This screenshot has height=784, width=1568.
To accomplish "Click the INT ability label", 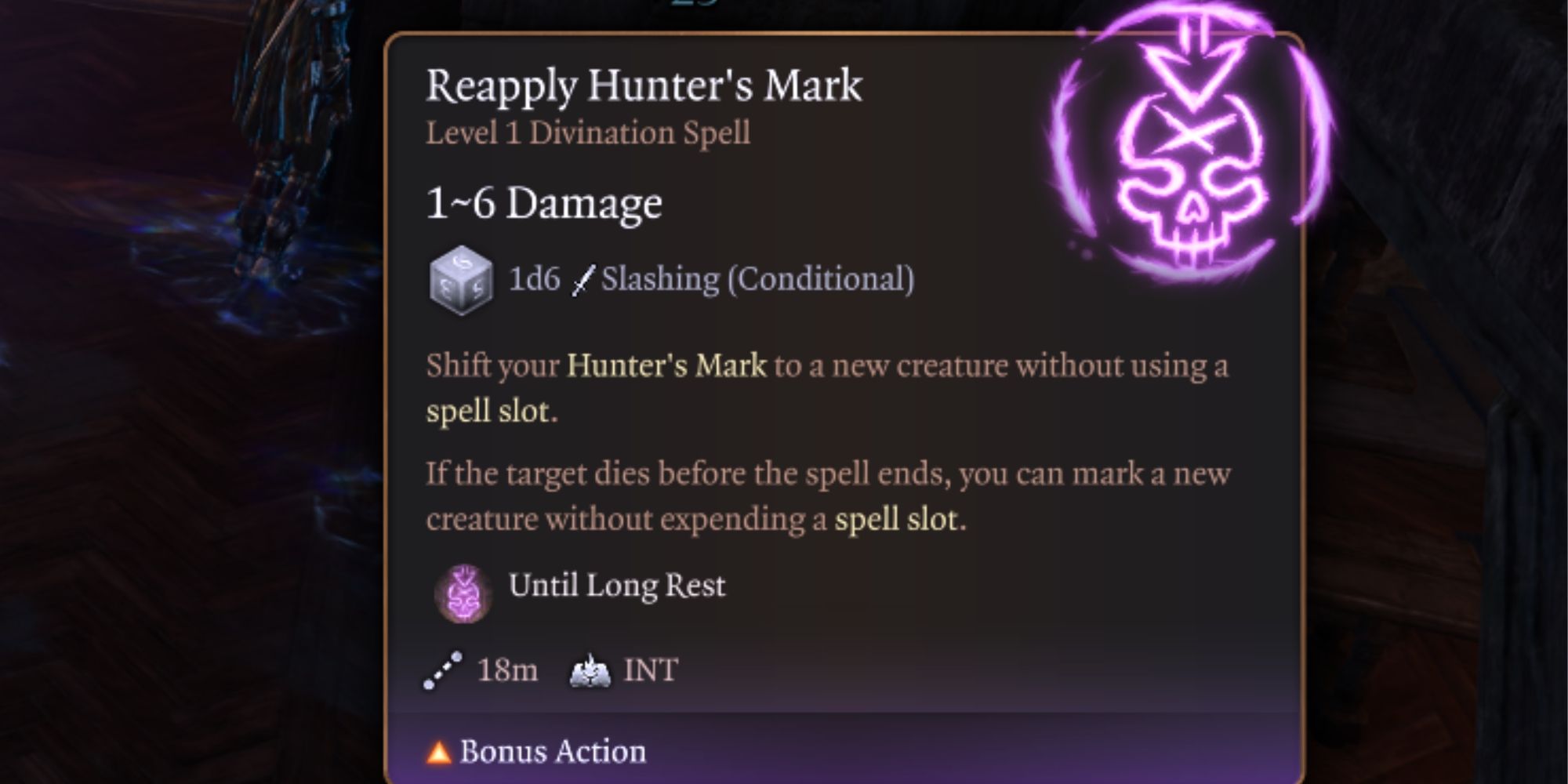I will pyautogui.click(x=651, y=670).
